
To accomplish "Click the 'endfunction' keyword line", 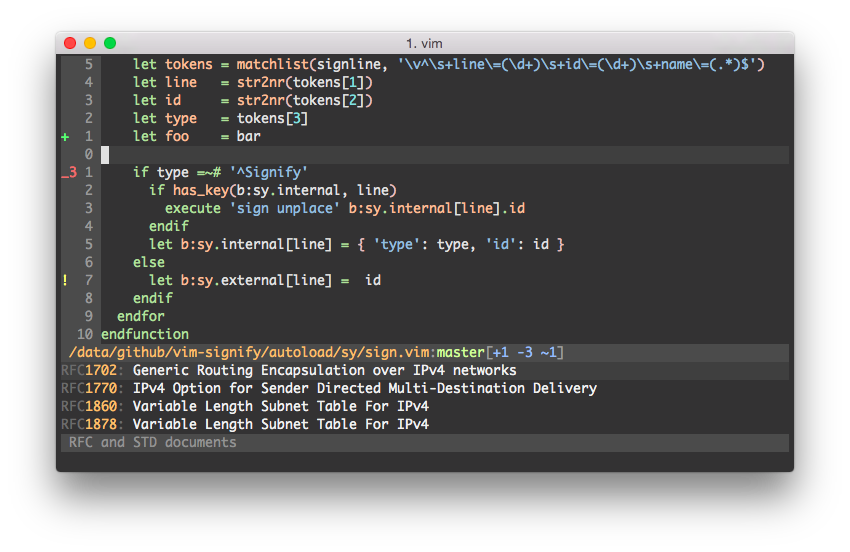I will pyautogui.click(x=145, y=335).
